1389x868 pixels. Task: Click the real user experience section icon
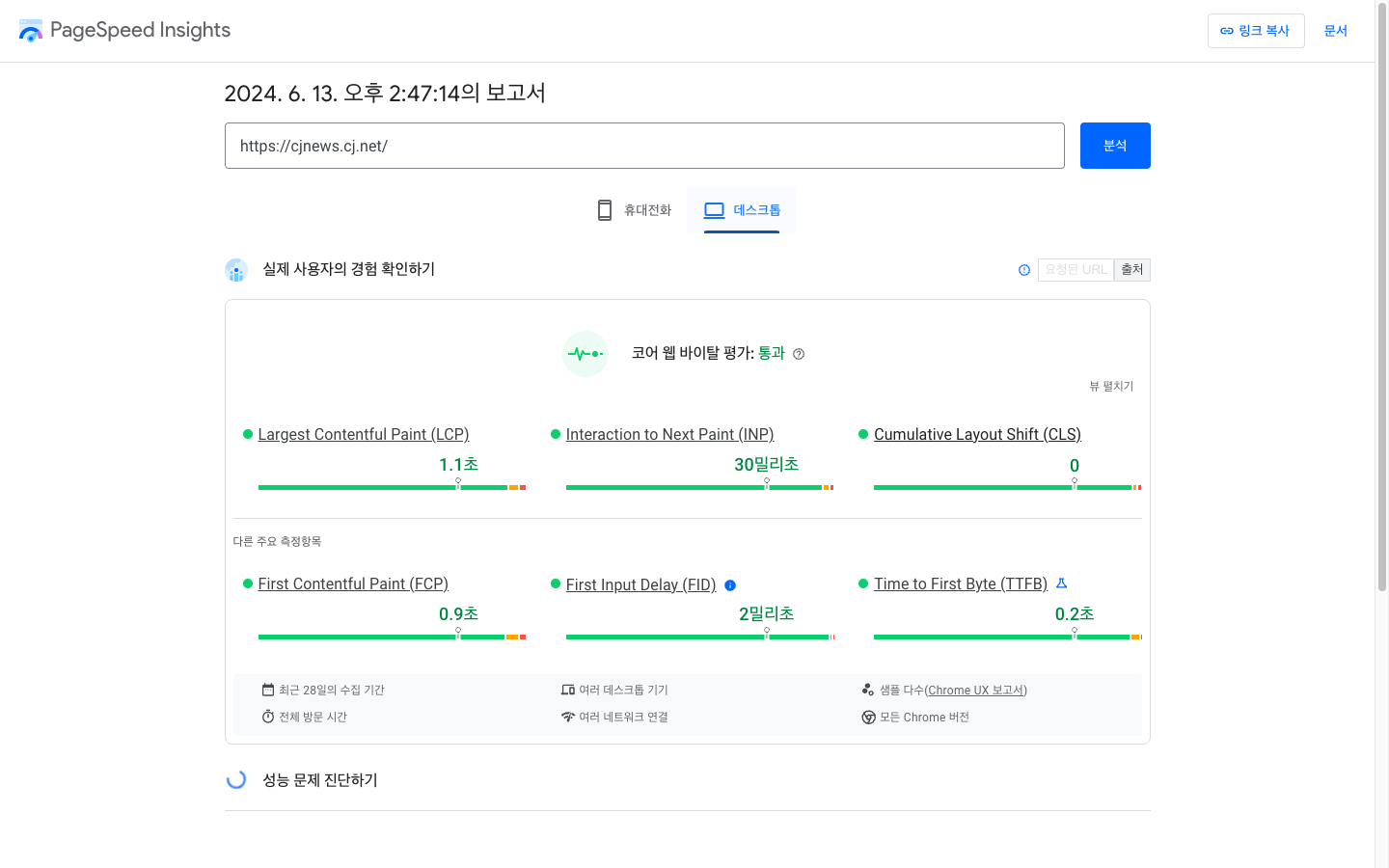pos(236,270)
